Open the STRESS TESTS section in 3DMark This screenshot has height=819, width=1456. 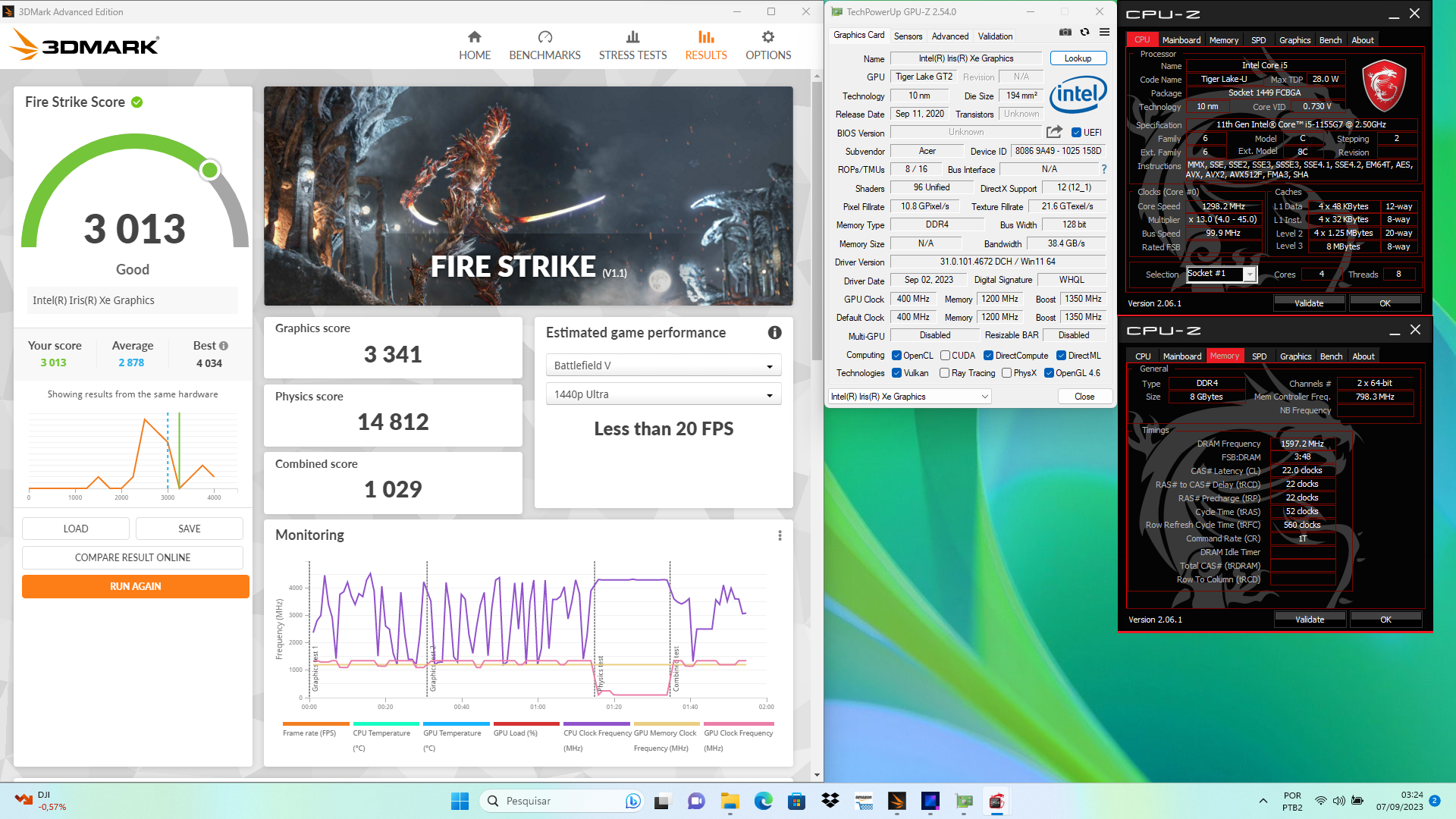(x=632, y=45)
